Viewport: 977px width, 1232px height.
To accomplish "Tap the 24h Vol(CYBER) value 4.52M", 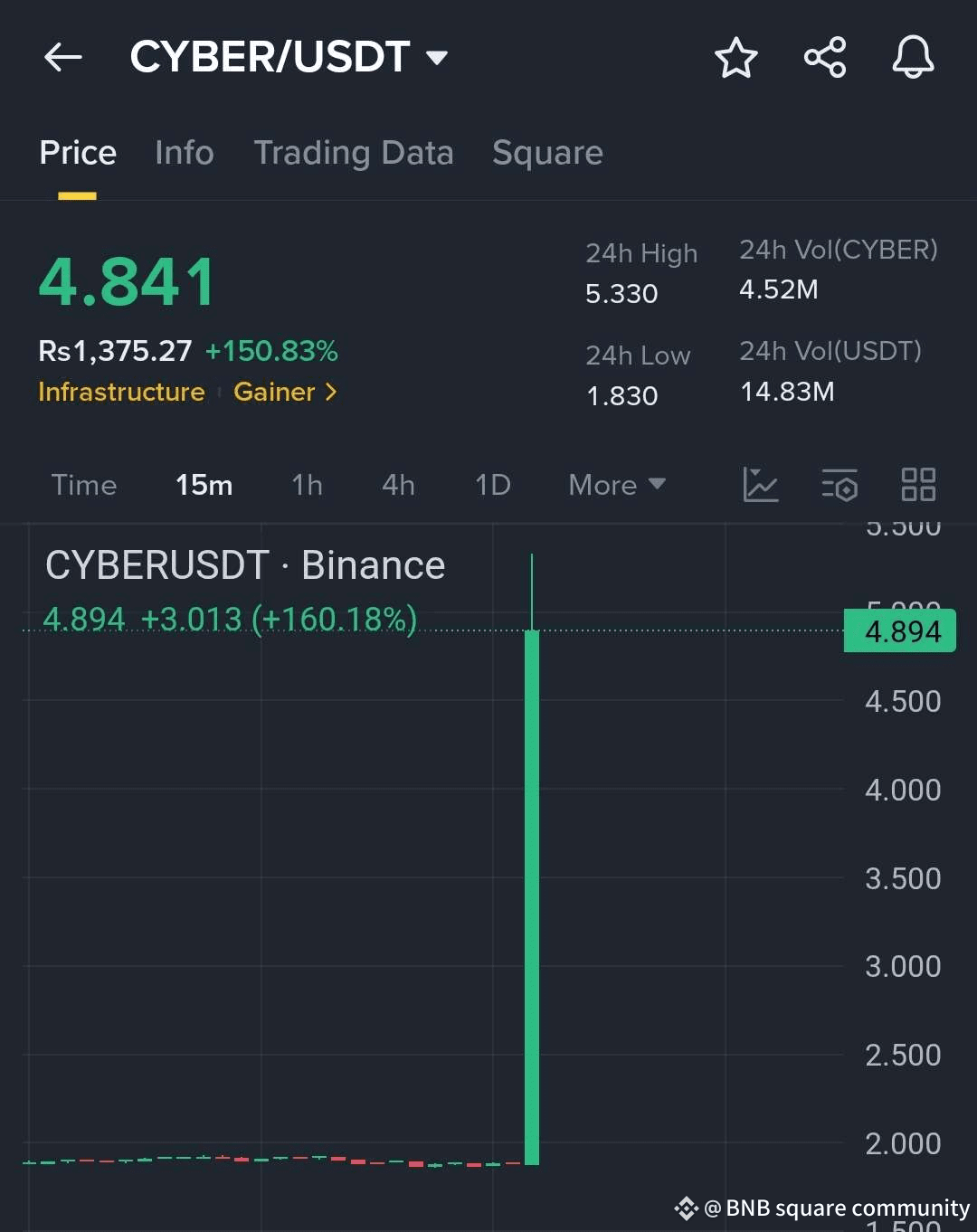I will click(779, 289).
